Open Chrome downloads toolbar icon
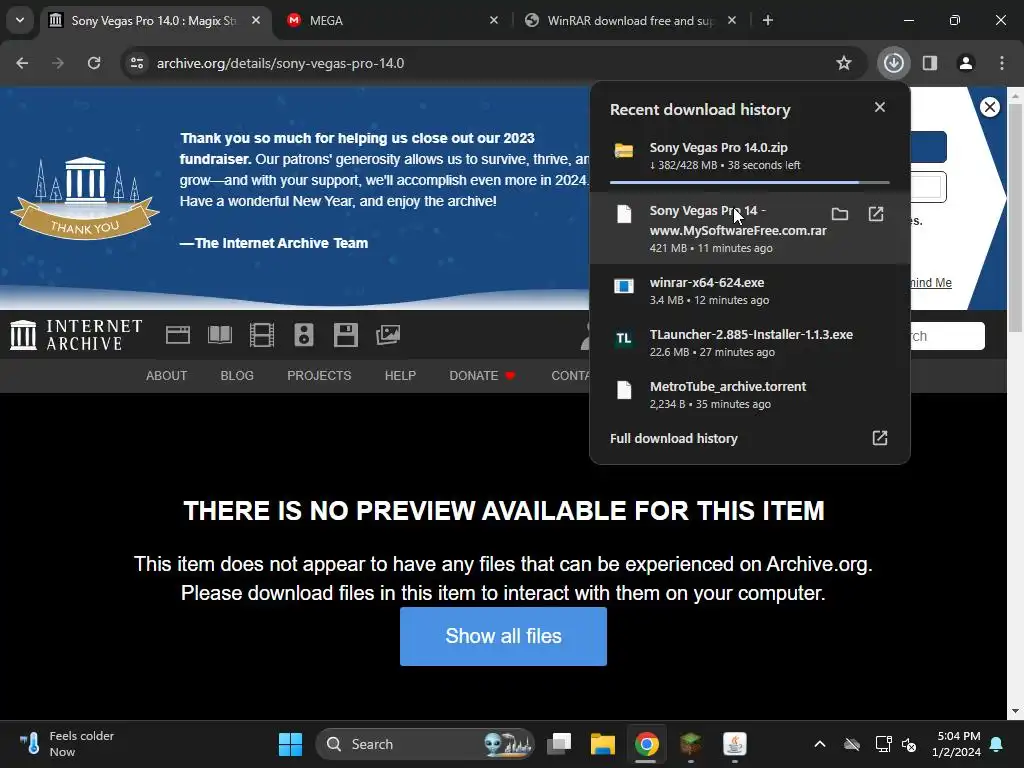Viewport: 1024px width, 768px height. coord(893,63)
